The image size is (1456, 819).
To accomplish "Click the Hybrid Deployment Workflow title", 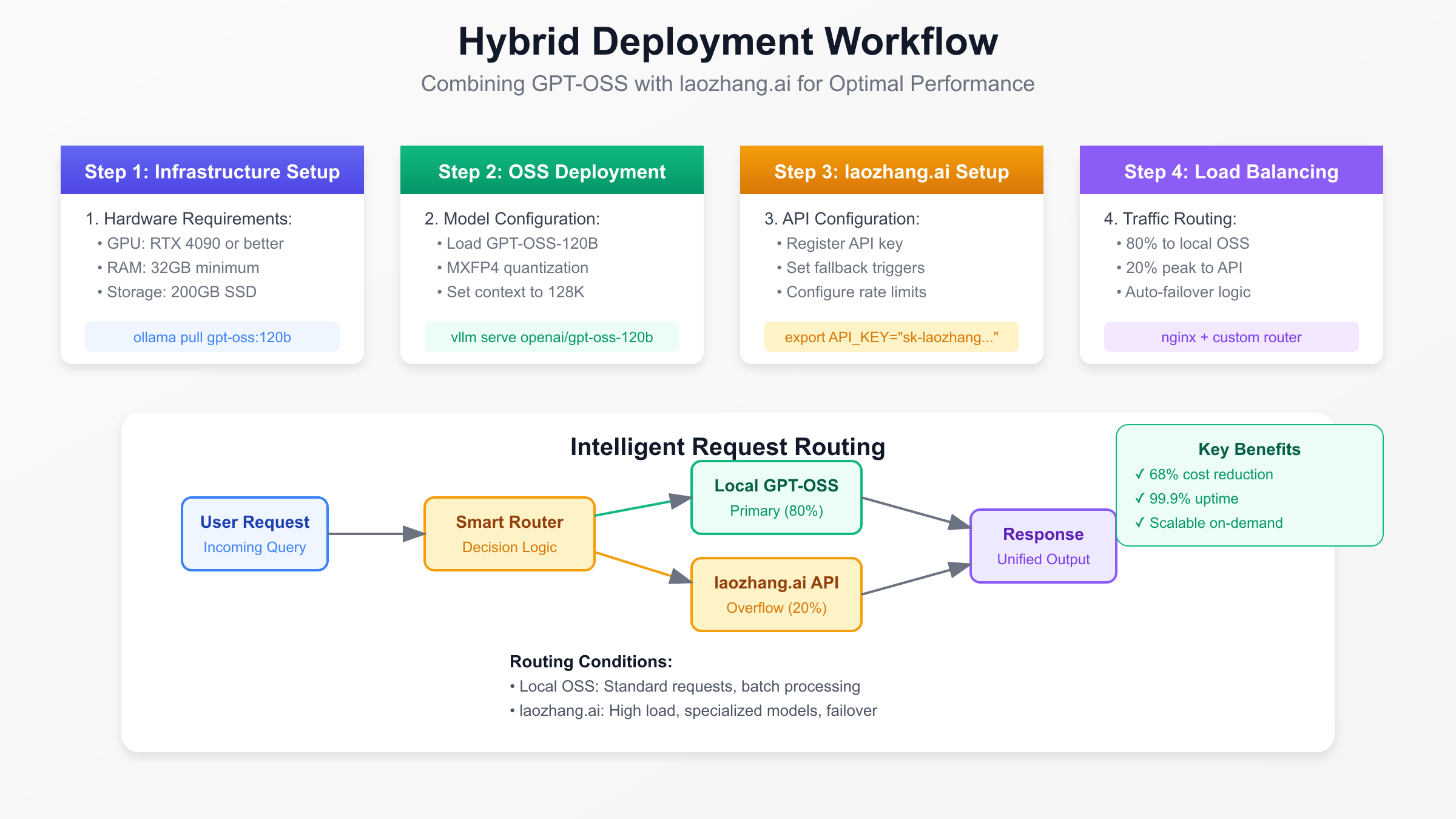I will (727, 42).
